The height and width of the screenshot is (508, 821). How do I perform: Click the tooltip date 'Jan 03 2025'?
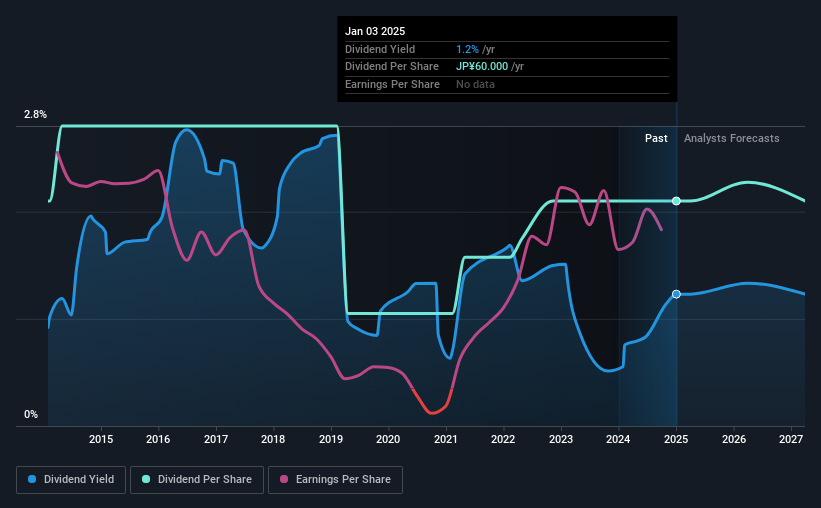point(375,31)
